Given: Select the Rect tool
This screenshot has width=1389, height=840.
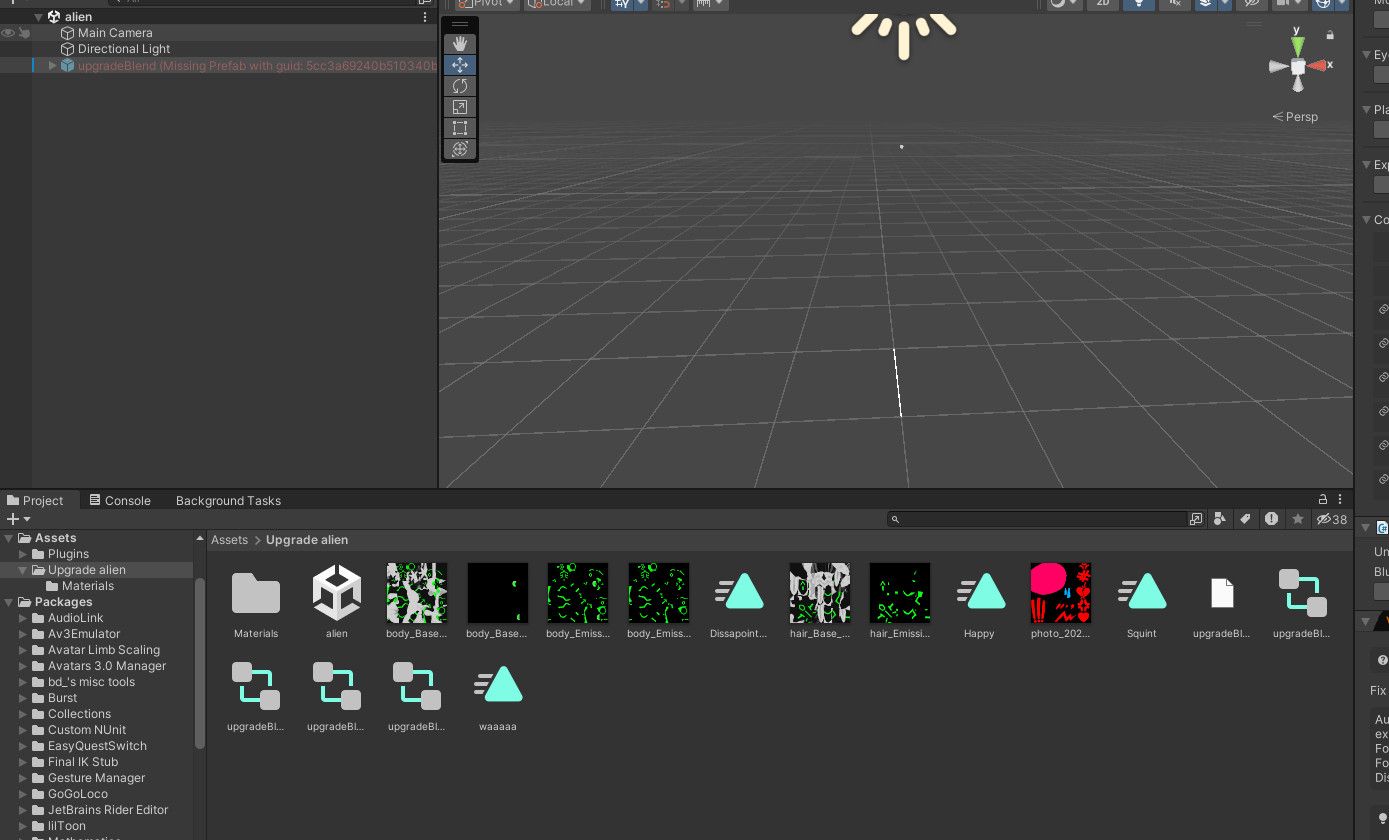Looking at the screenshot, I should 460,128.
